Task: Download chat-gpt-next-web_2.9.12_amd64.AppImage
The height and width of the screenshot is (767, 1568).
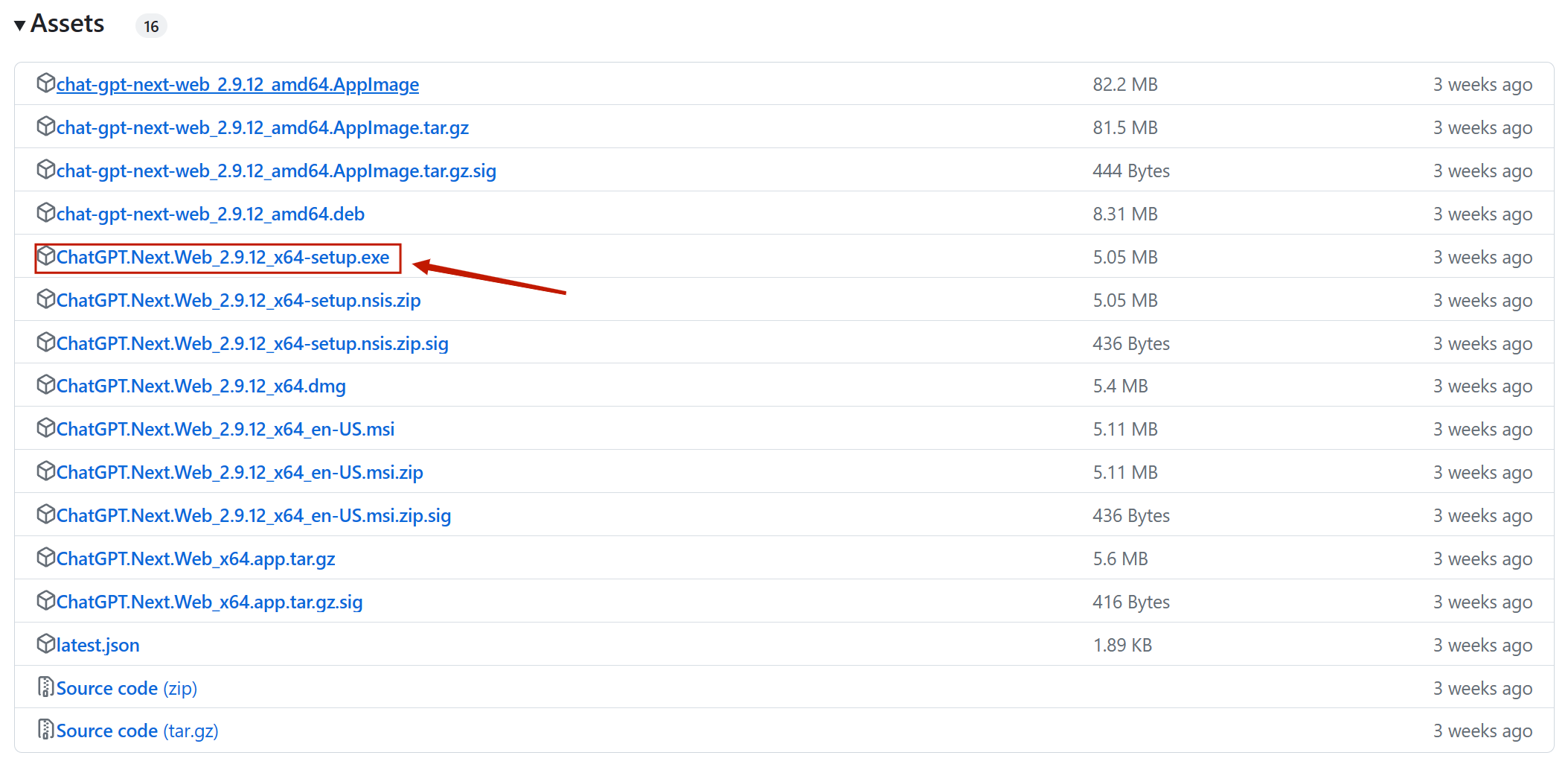Action: (x=237, y=85)
